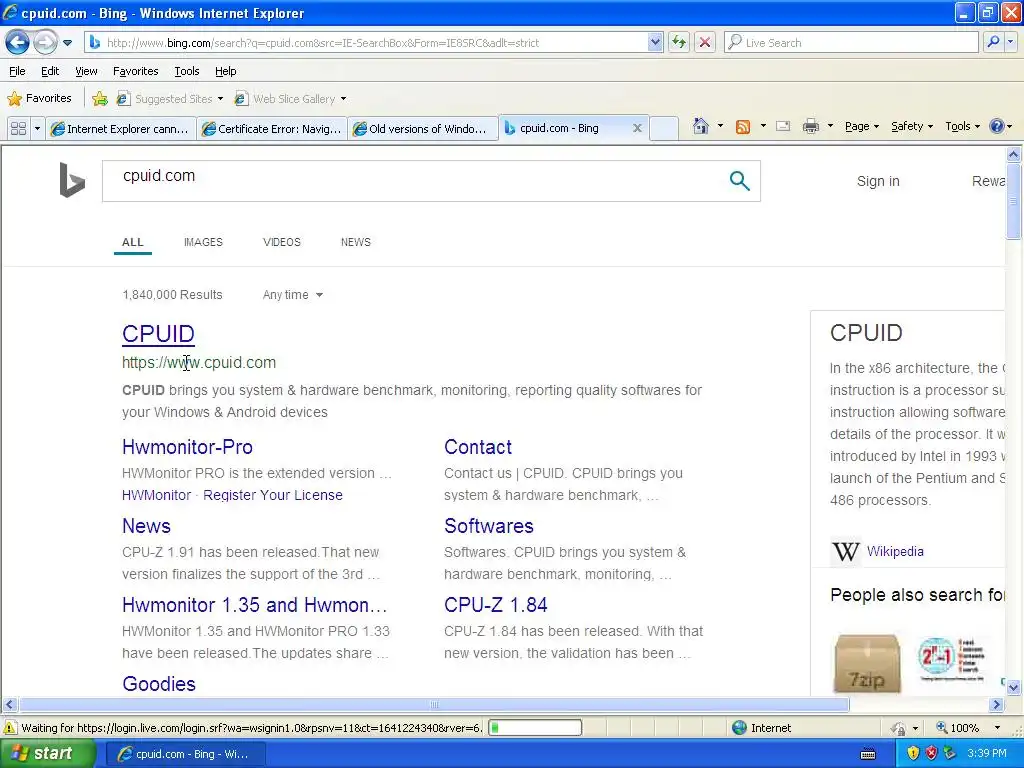Open the Contact sublink
Screen dimensions: 1024x768
point(477,447)
